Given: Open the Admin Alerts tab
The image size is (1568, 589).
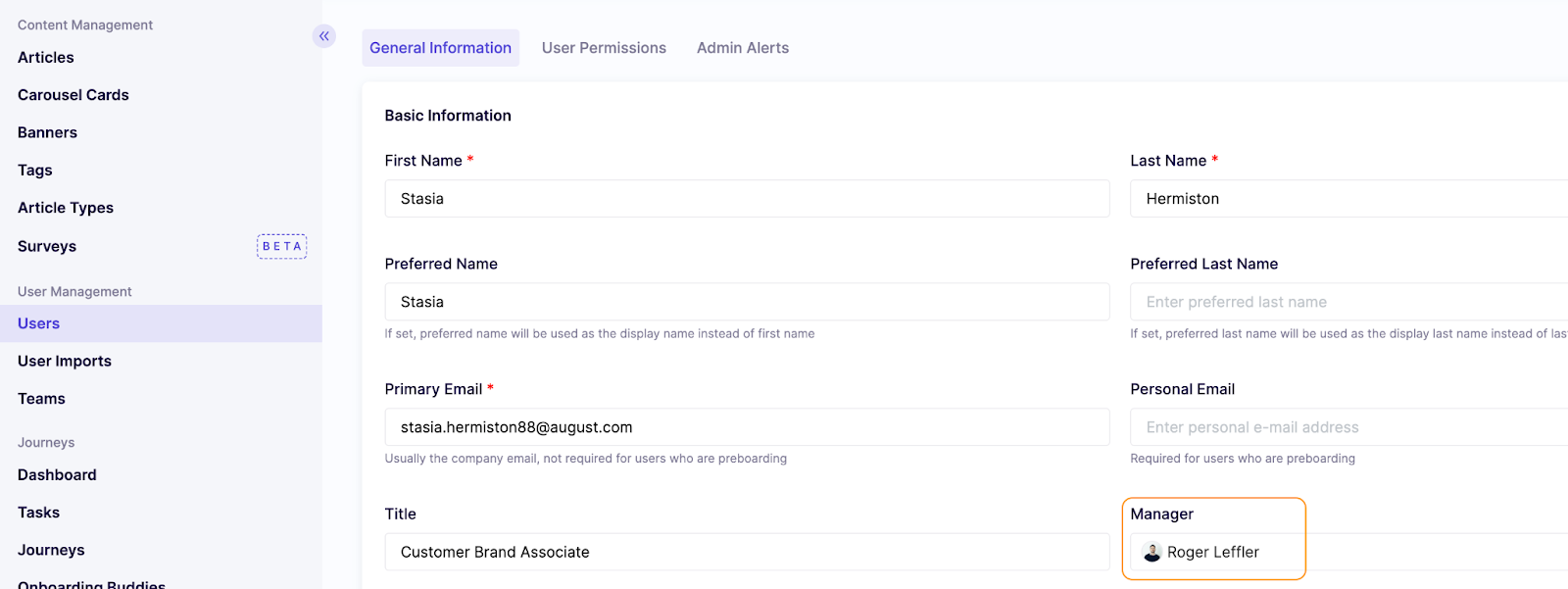Looking at the screenshot, I should [x=742, y=48].
